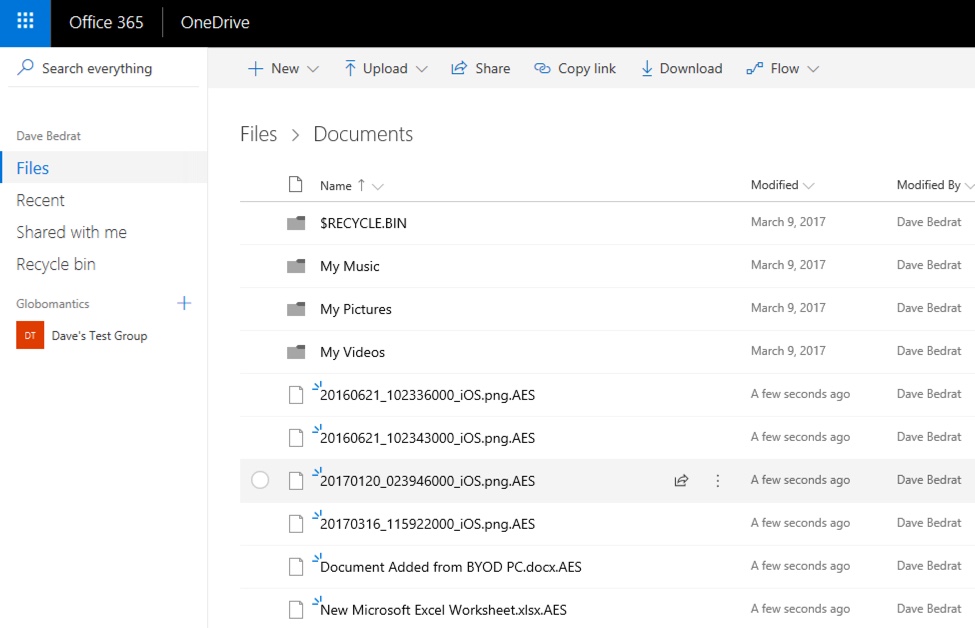This screenshot has height=628, width=975.
Task: Click the Copy link chain icon
Action: pyautogui.click(x=541, y=68)
